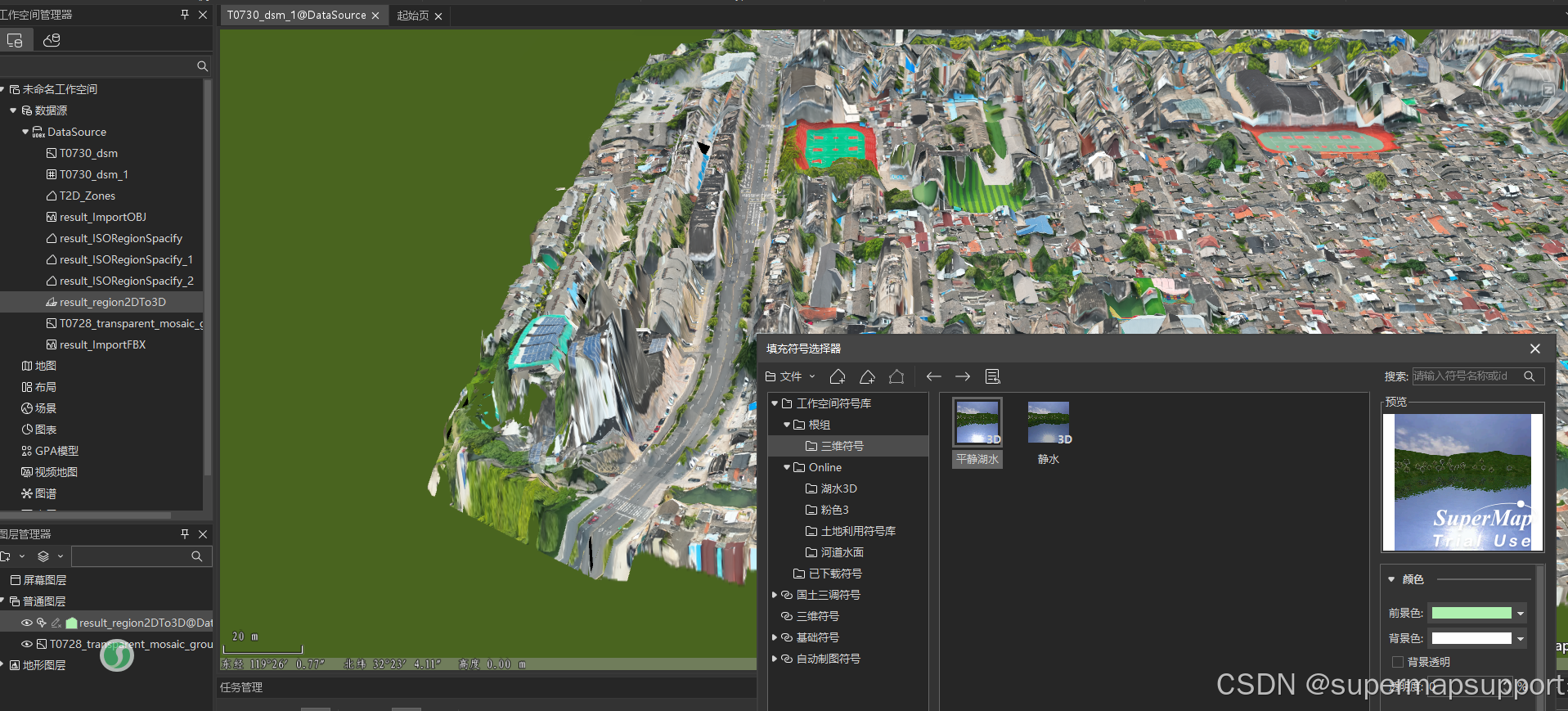Viewport: 1568px width, 711px height.
Task: Open the 任务管理 panel
Action: click(x=241, y=687)
